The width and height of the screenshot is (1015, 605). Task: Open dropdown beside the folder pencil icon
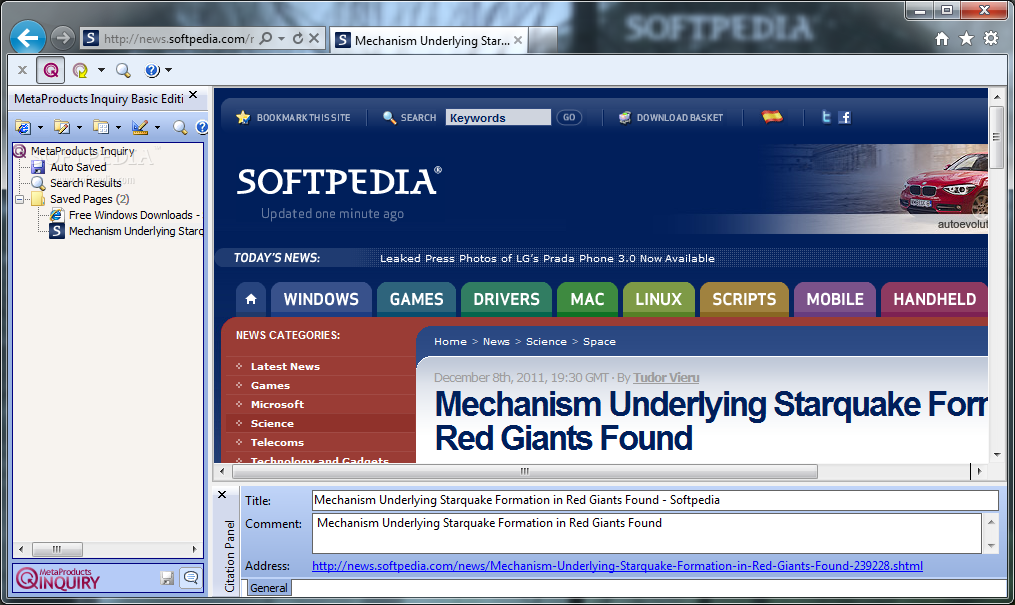click(79, 127)
